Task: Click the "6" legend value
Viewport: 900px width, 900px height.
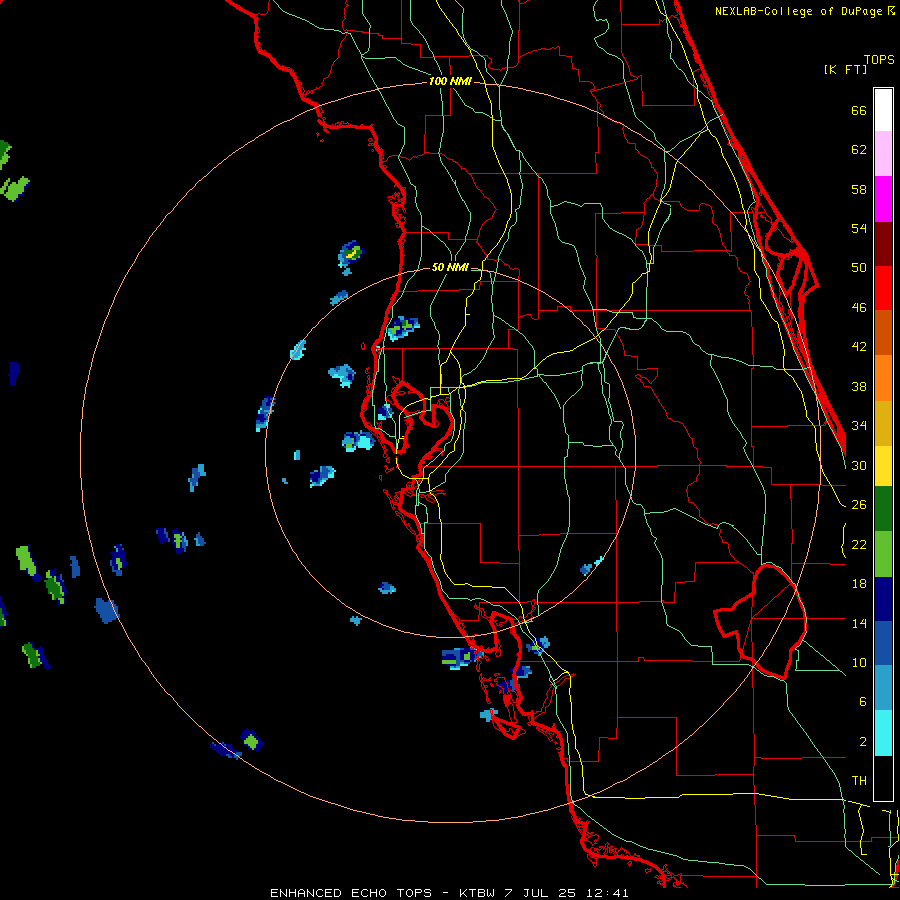Action: (x=863, y=701)
